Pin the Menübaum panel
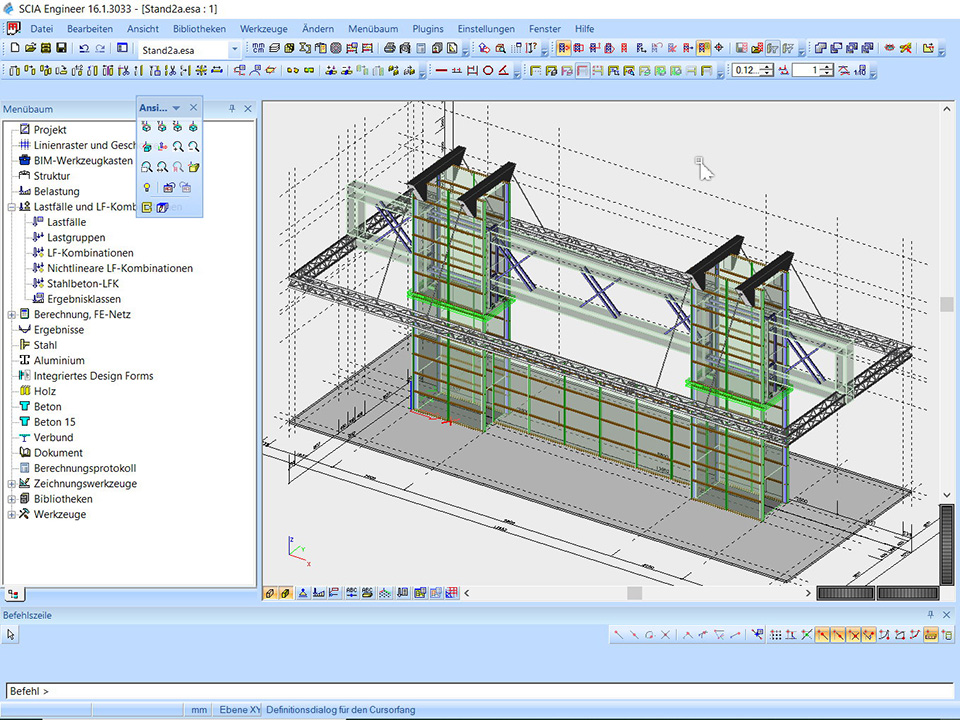960x720 pixels. pyautogui.click(x=232, y=108)
